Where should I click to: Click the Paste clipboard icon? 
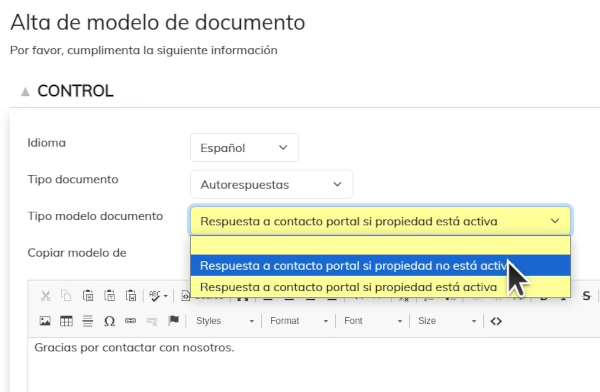coord(88,296)
